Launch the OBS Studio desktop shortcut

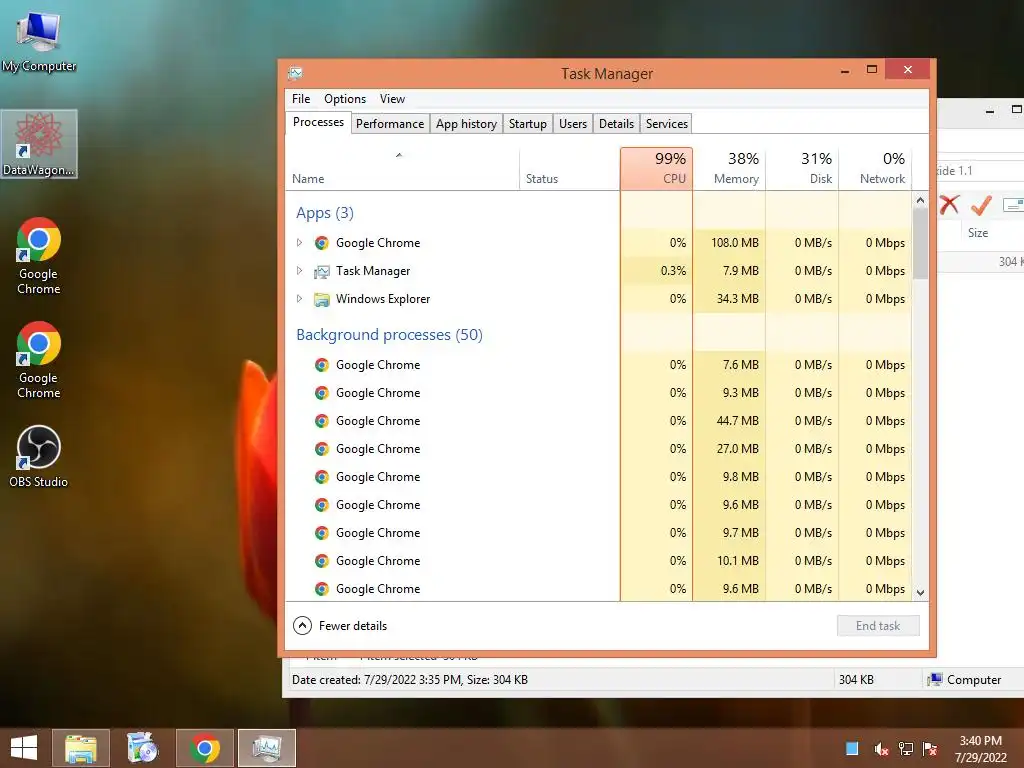click(x=39, y=456)
